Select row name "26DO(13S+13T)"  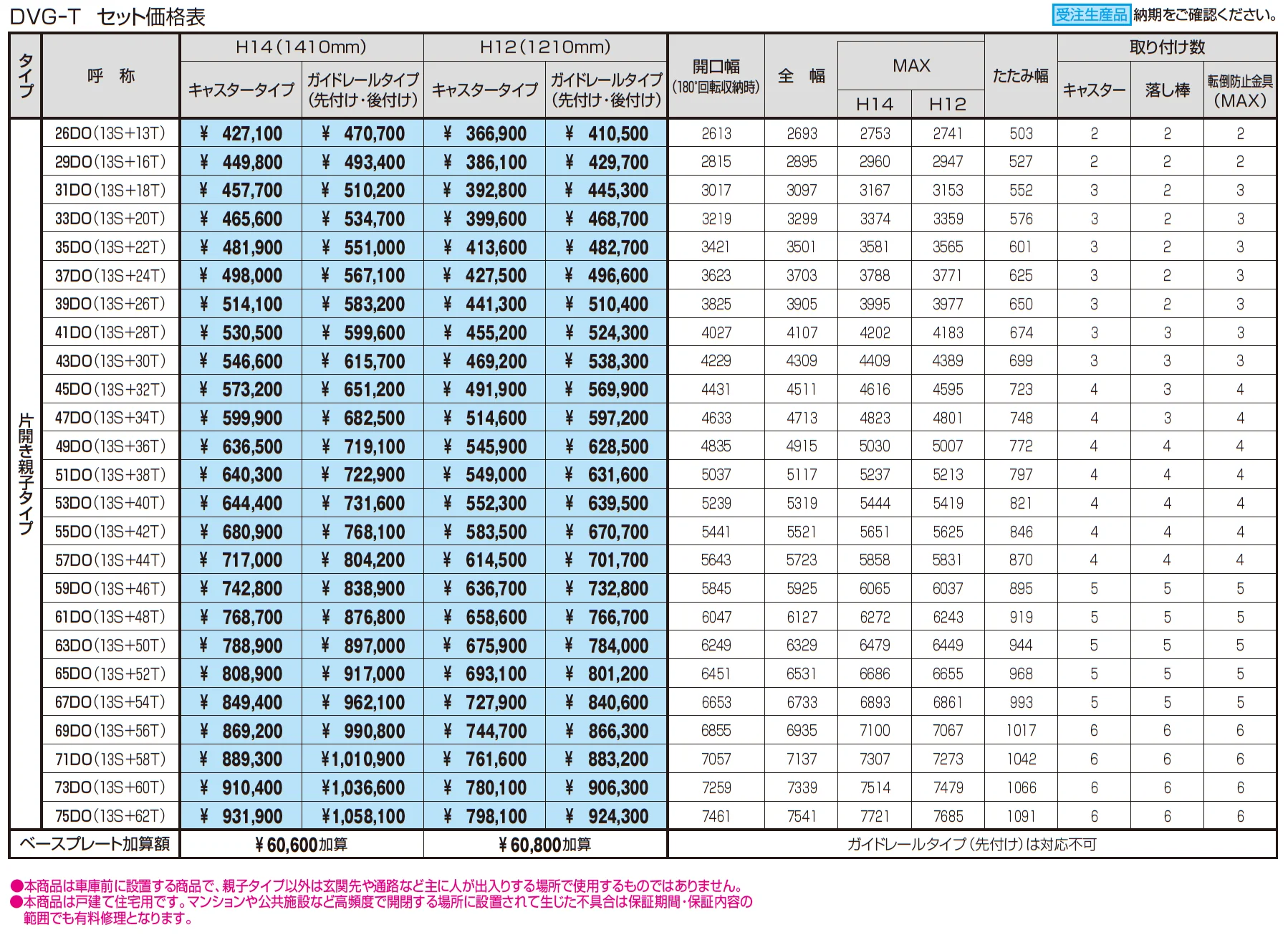[x=110, y=133]
